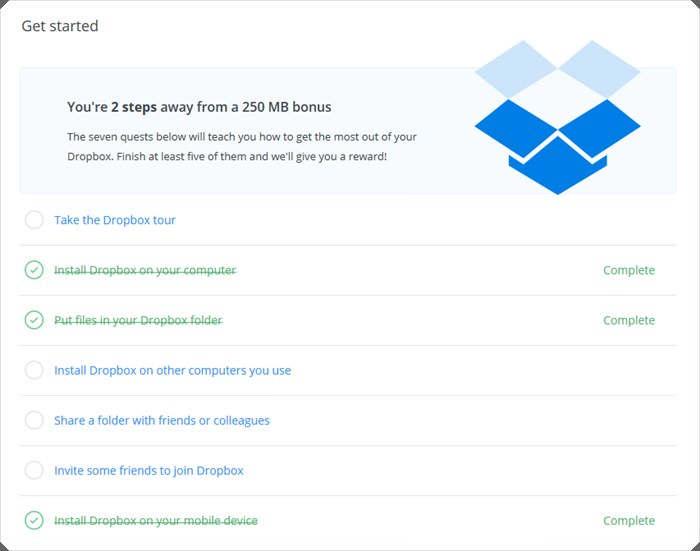Click the Dropbox open-box logo
700x551 pixels.
coord(557,120)
